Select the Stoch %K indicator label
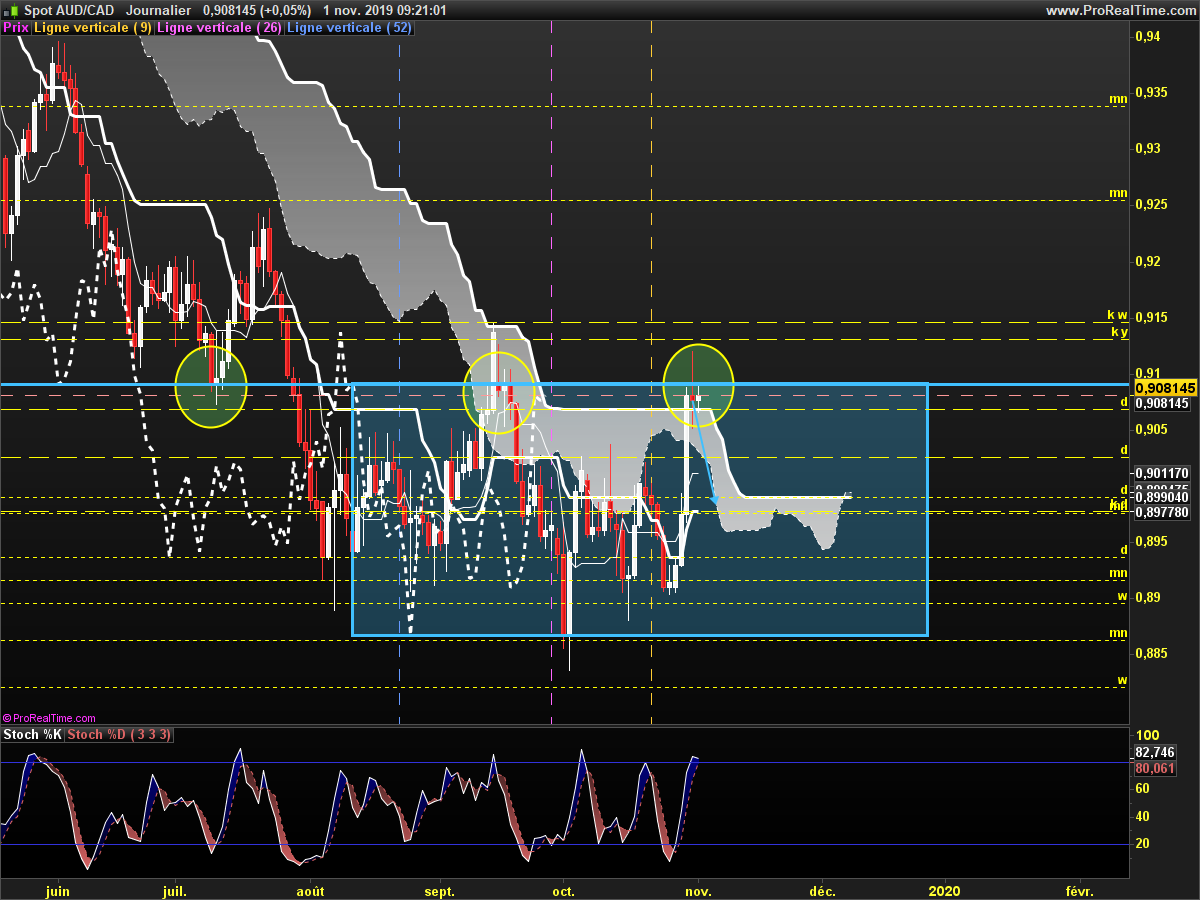 [x=32, y=735]
